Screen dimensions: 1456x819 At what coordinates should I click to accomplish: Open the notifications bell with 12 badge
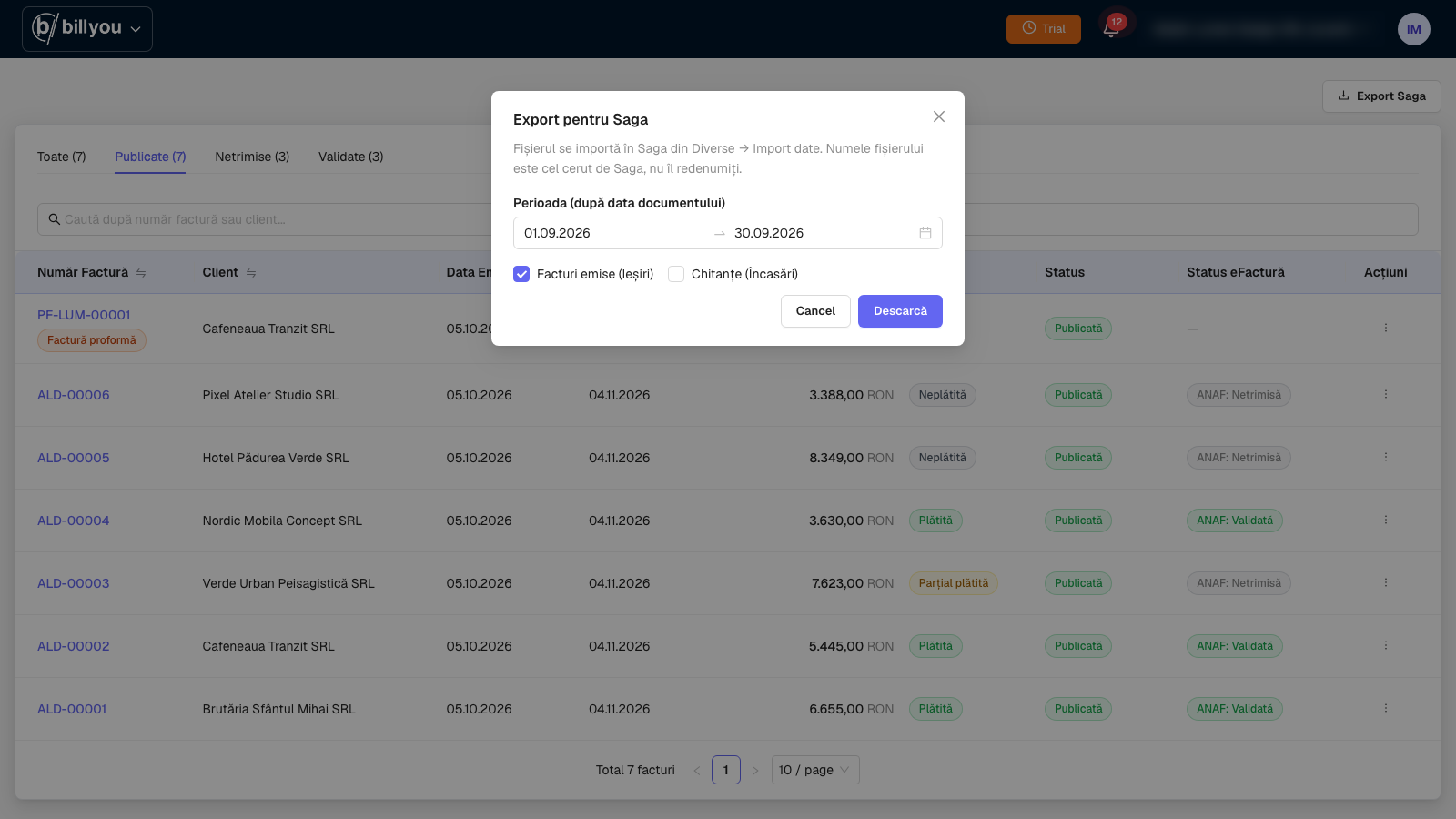pos(1111,28)
